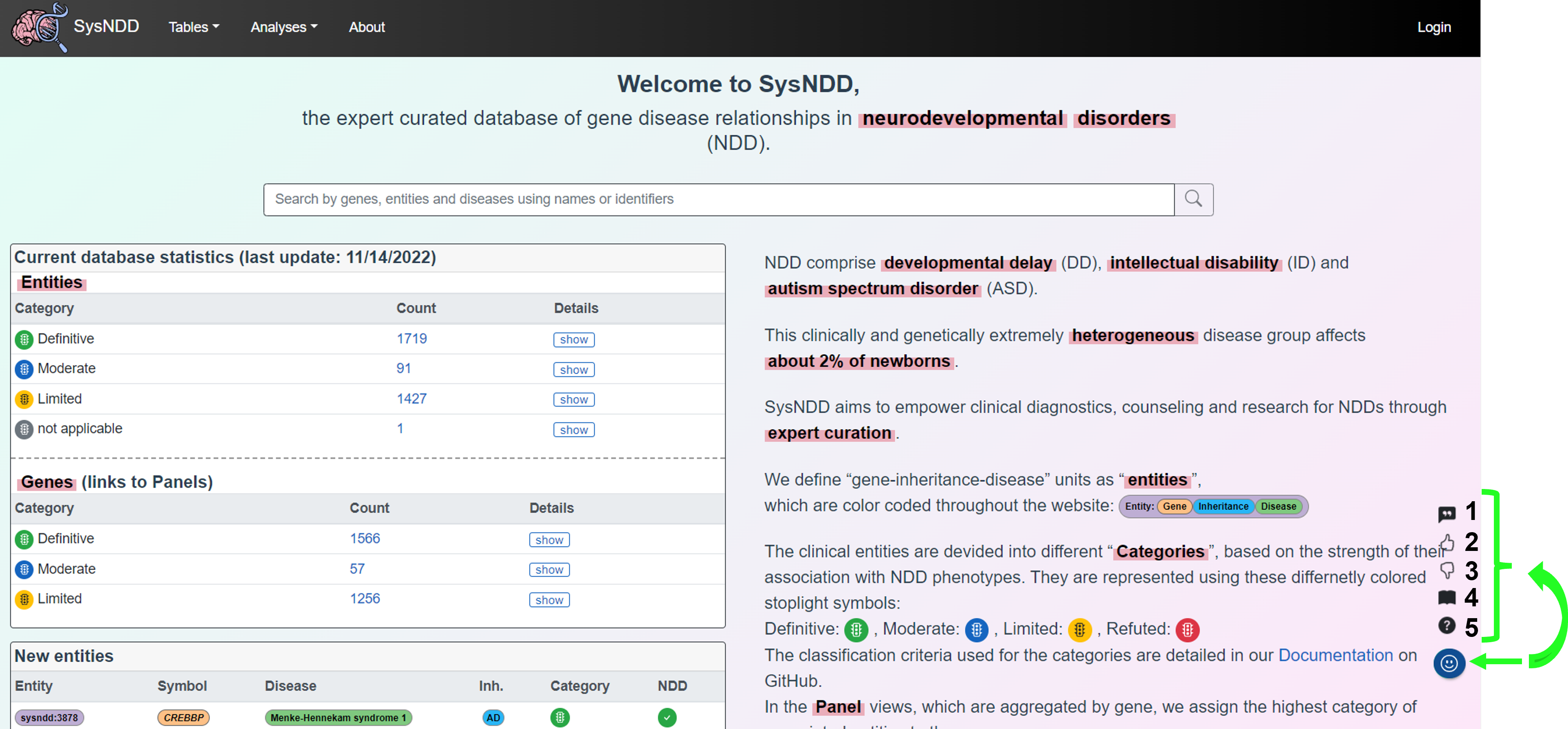Open the Documentation link on GitHub
Viewport: 1568px width, 729px height.
(1335, 655)
